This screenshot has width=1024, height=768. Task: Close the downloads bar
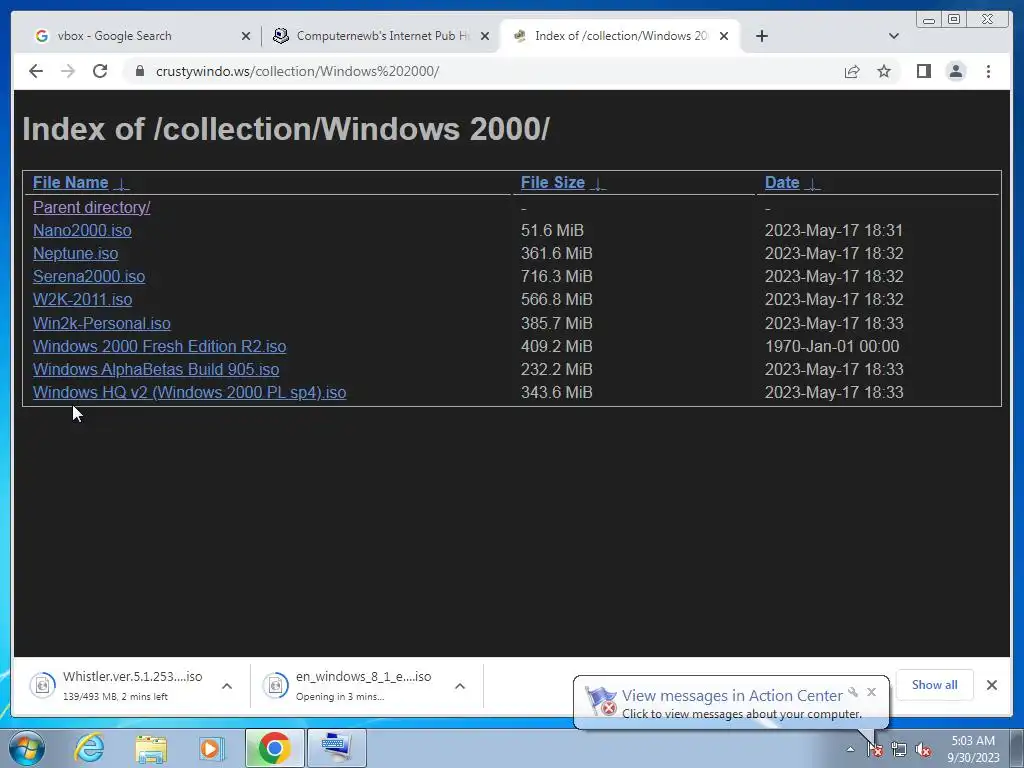coord(991,684)
